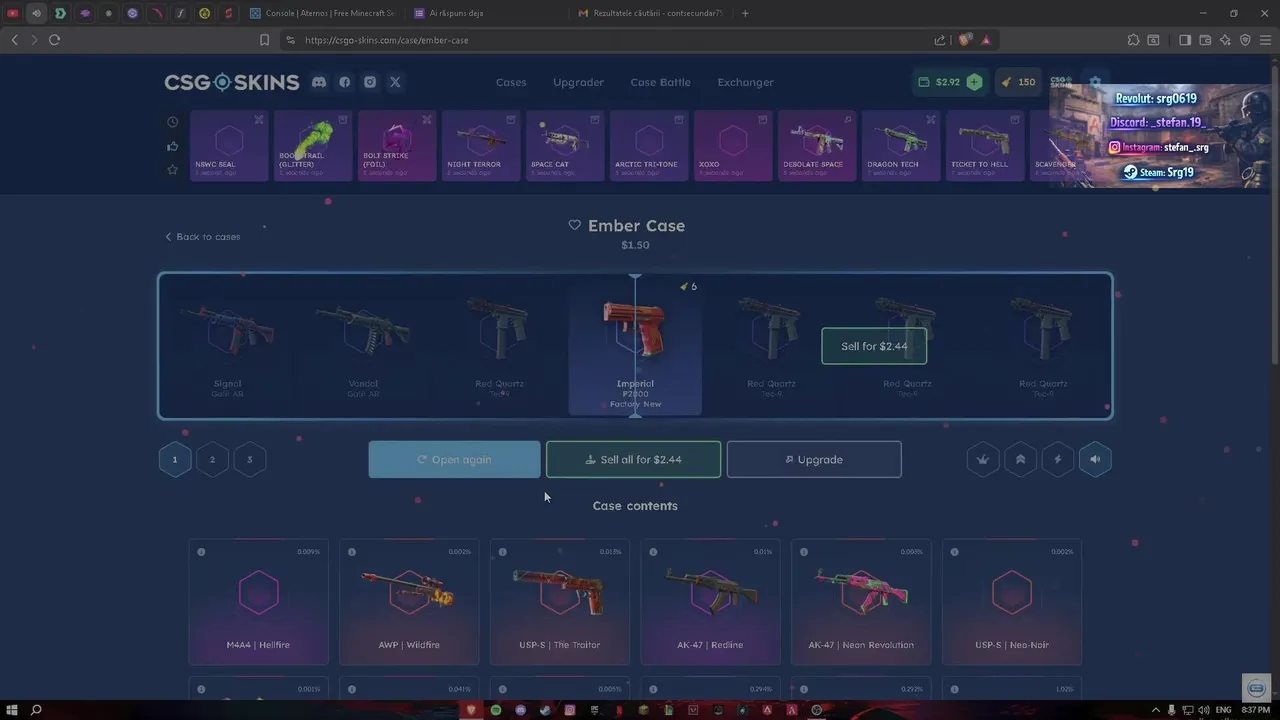Open the Brave shields icon
Screen dimensions: 1280x720
964,40
